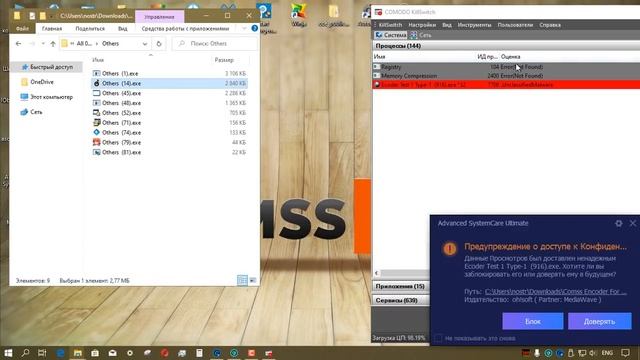Switch Explorer to details view
Screen dimensions: 640x360
point(242,280)
